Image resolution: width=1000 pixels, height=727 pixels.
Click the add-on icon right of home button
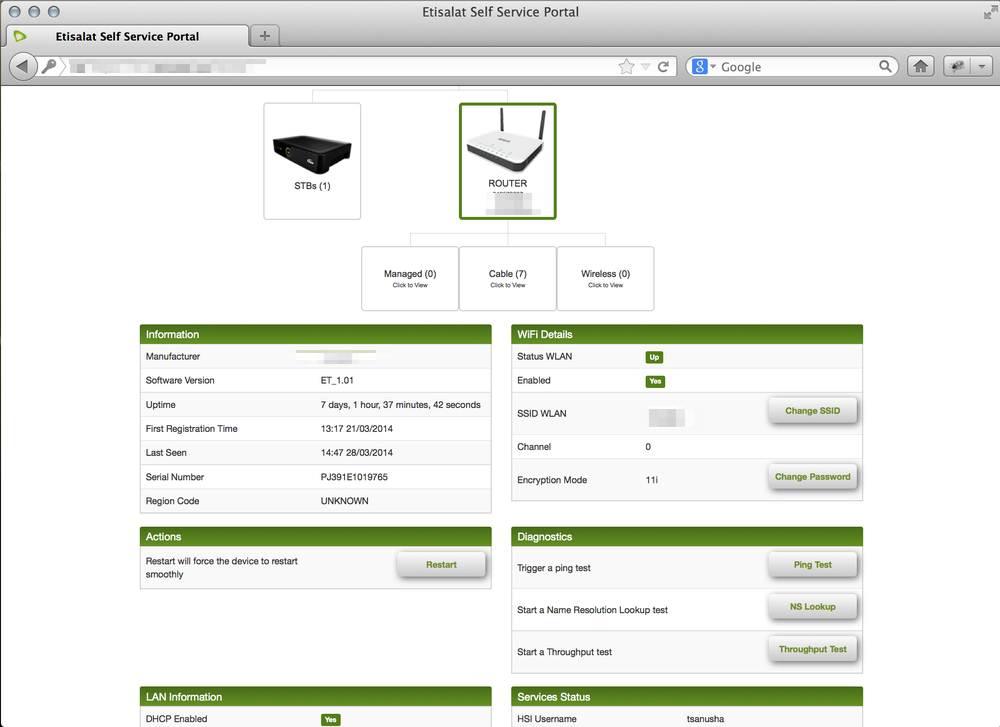click(957, 66)
